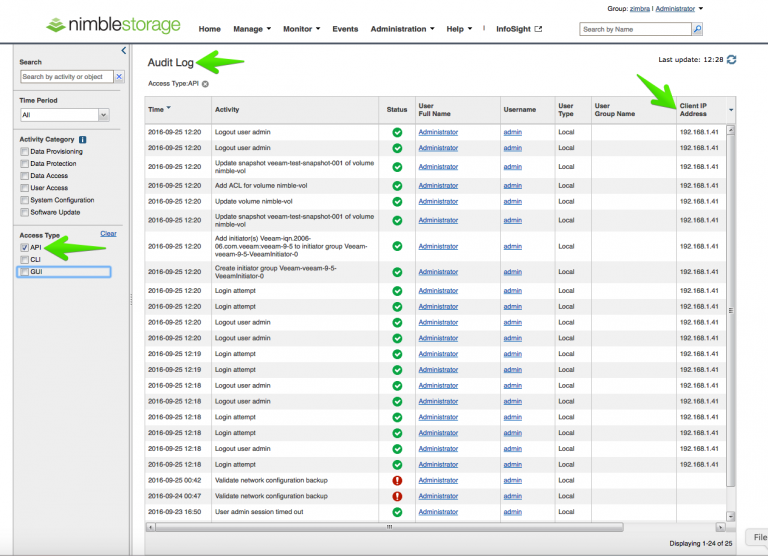Viewport: 768px width, 556px height.
Task: Open InfoSight external link icon
Action: pos(538,29)
